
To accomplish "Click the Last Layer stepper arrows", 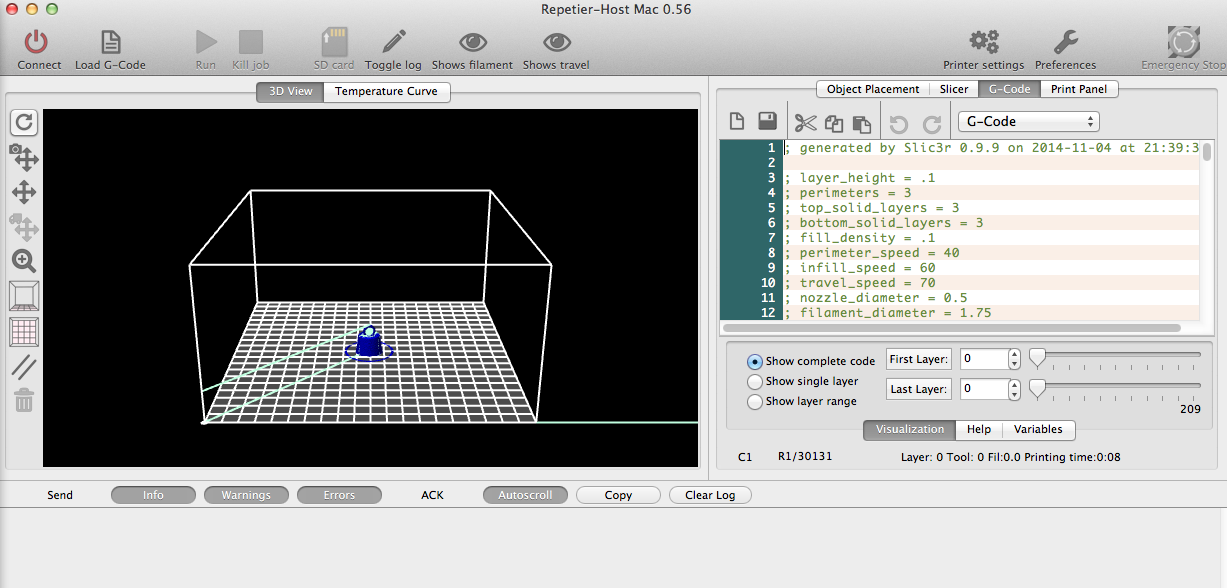I will tap(1015, 389).
